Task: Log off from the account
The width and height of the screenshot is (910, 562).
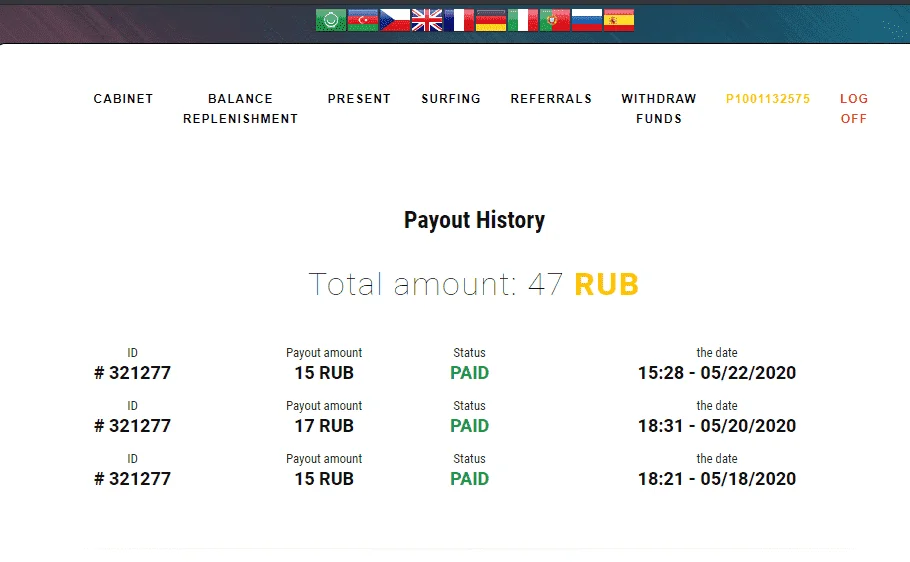Action: [854, 109]
